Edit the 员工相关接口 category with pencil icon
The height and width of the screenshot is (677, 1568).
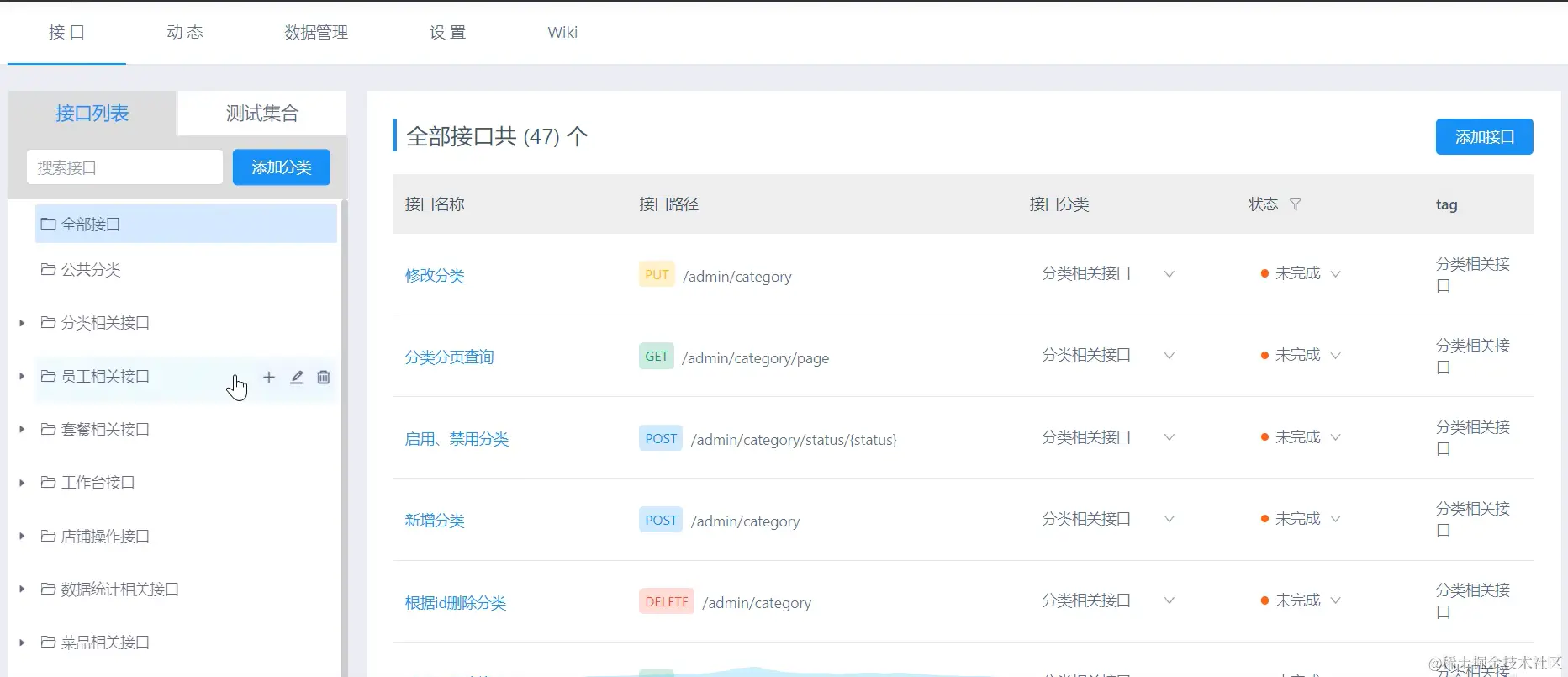297,378
